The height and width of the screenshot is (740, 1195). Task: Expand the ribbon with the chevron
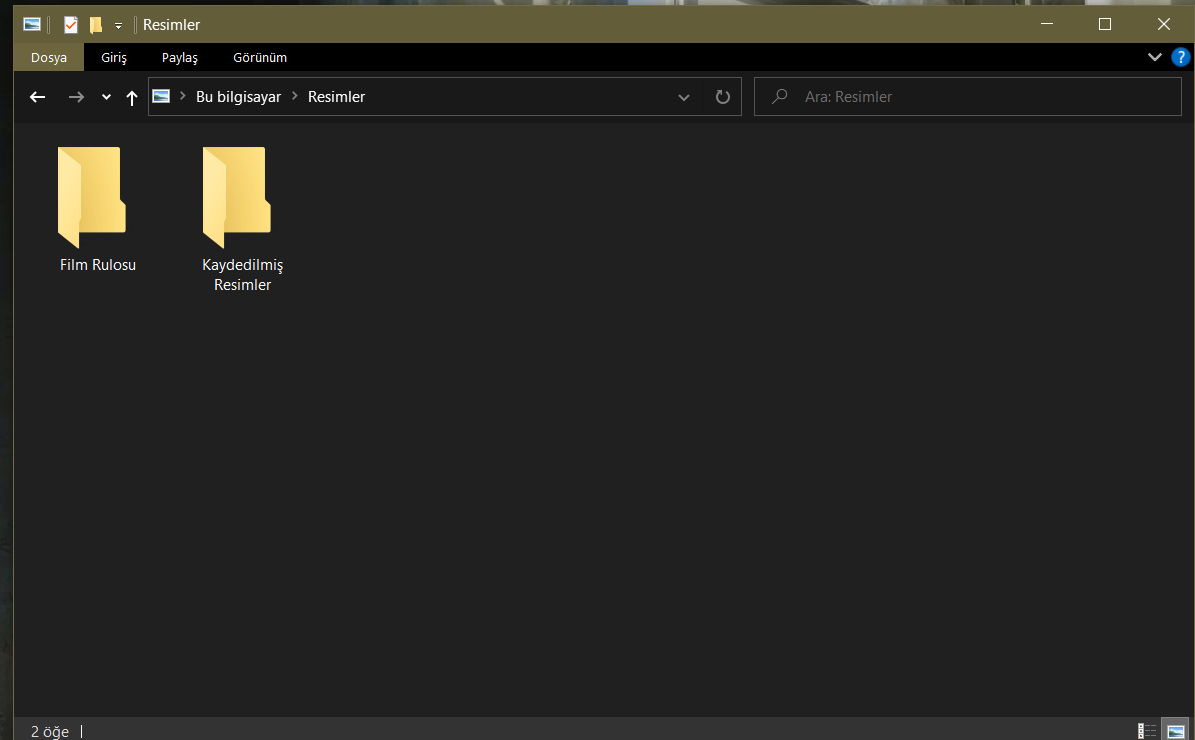click(x=1155, y=57)
